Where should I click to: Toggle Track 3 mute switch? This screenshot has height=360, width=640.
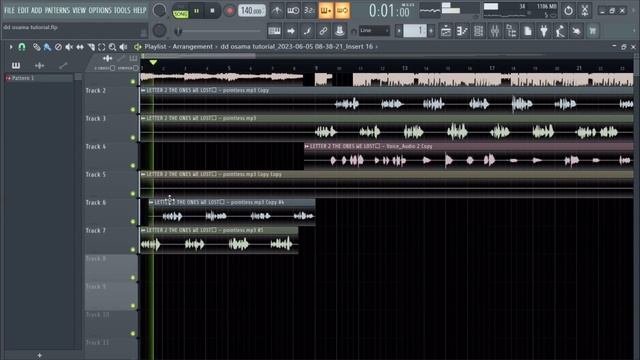click(133, 138)
